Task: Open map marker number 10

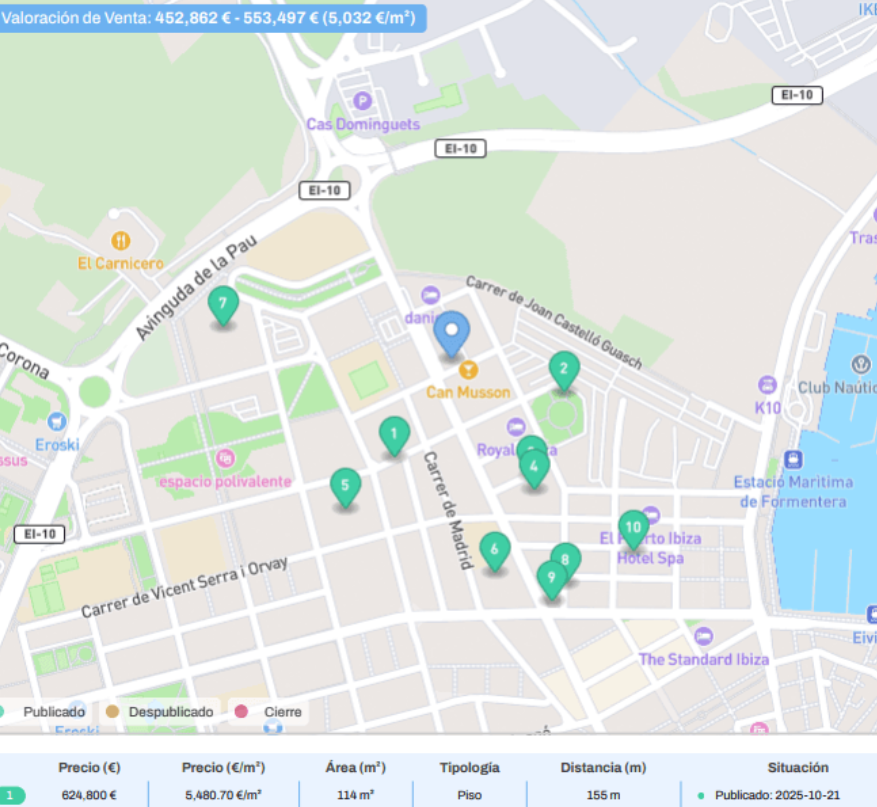Action: (x=631, y=525)
